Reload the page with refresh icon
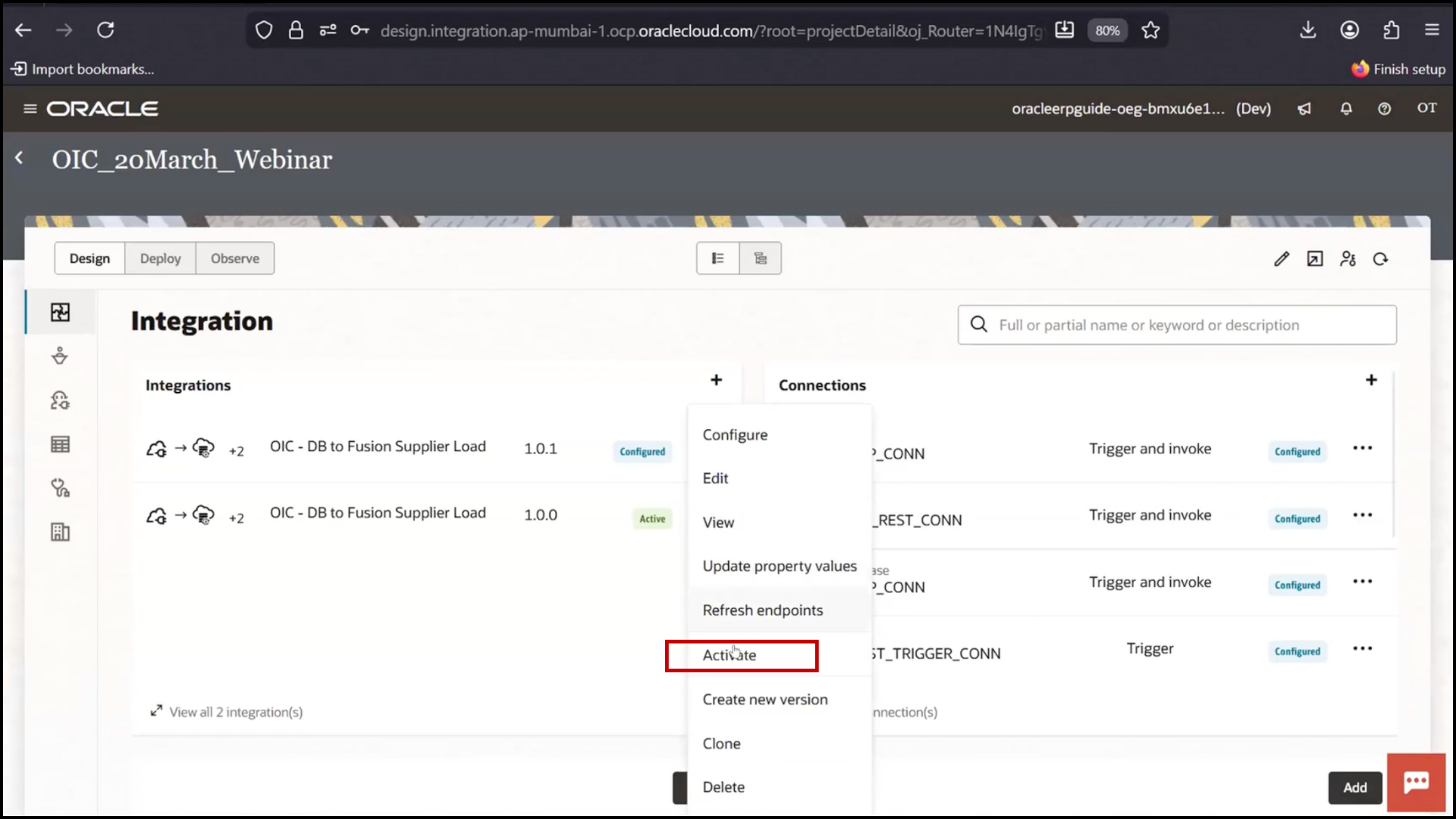The image size is (1456, 819). coord(105,30)
